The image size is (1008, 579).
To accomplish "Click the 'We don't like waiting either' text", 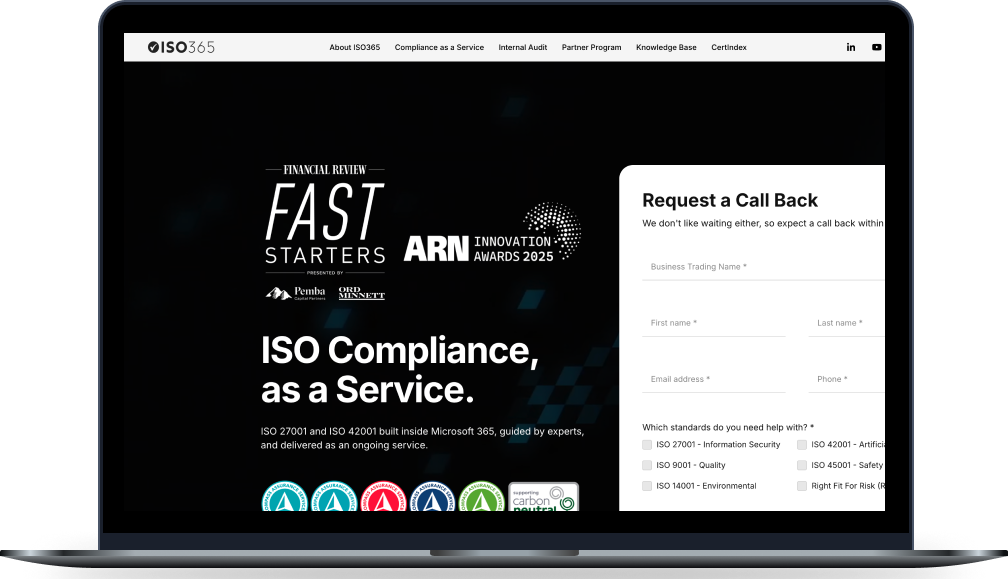I will click(763, 224).
